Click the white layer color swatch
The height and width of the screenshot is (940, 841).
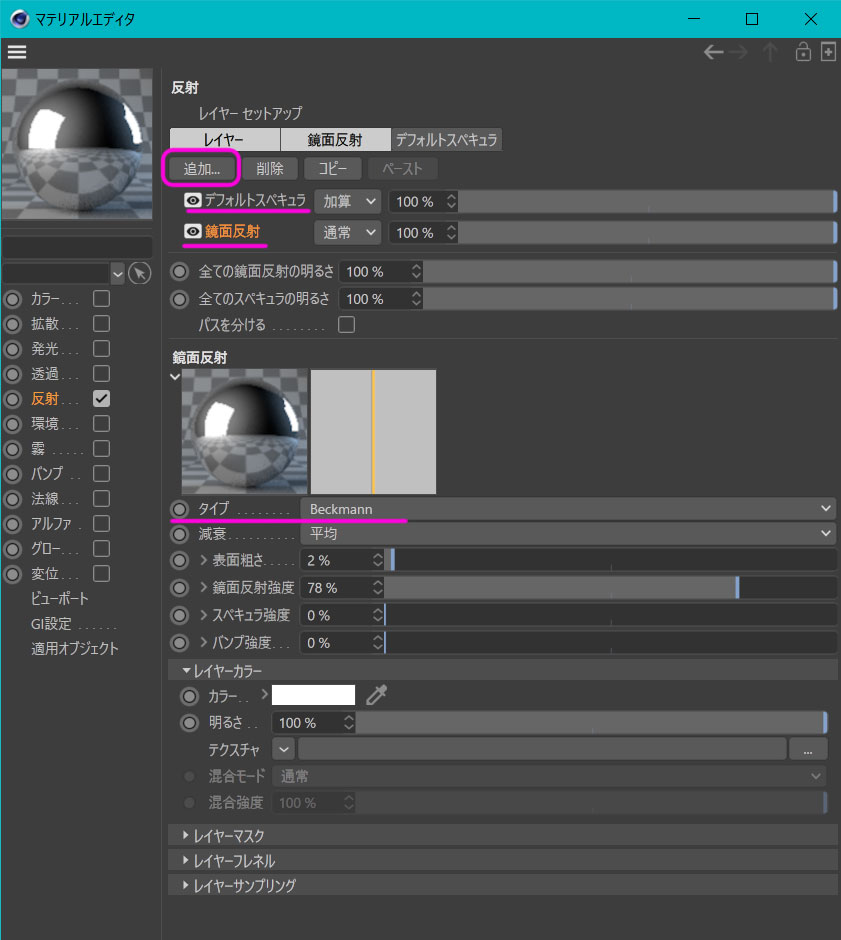(x=313, y=695)
